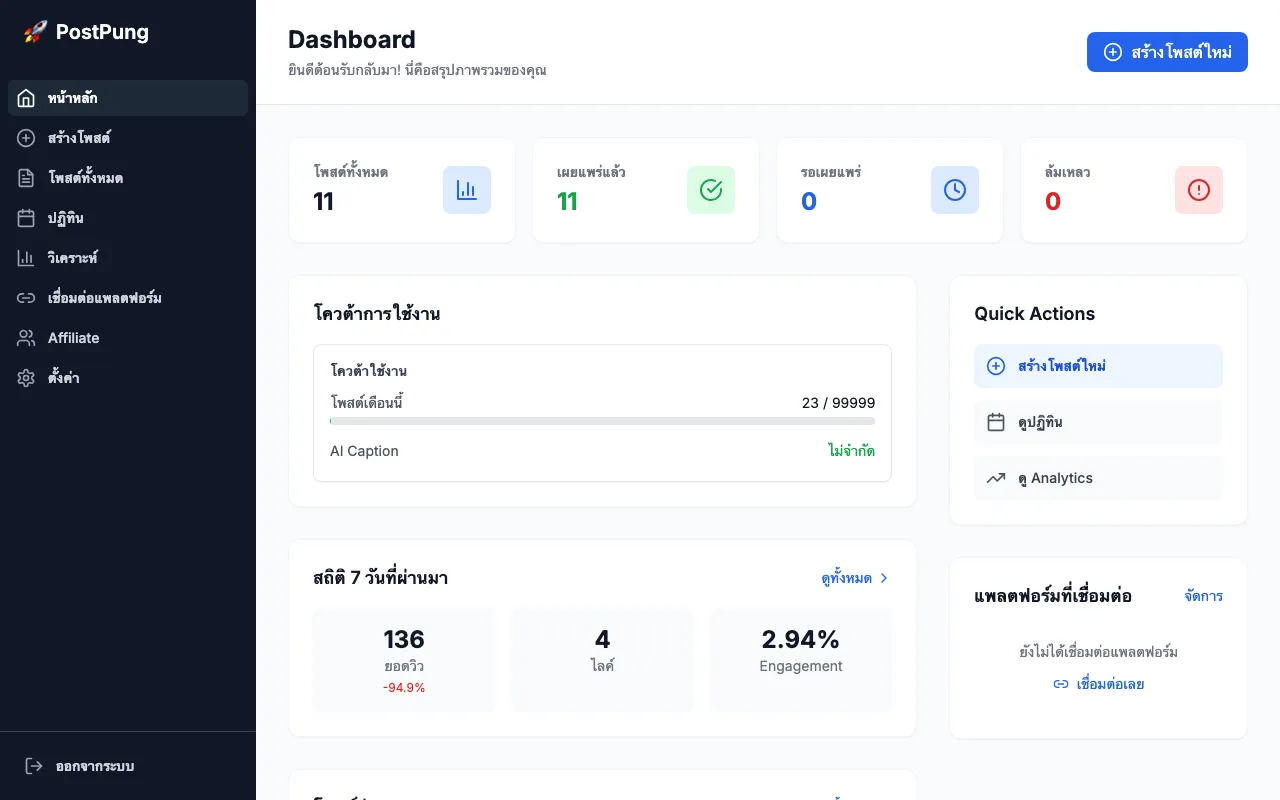Click the clock icon on pending posts card
1280x800 pixels.
[954, 190]
